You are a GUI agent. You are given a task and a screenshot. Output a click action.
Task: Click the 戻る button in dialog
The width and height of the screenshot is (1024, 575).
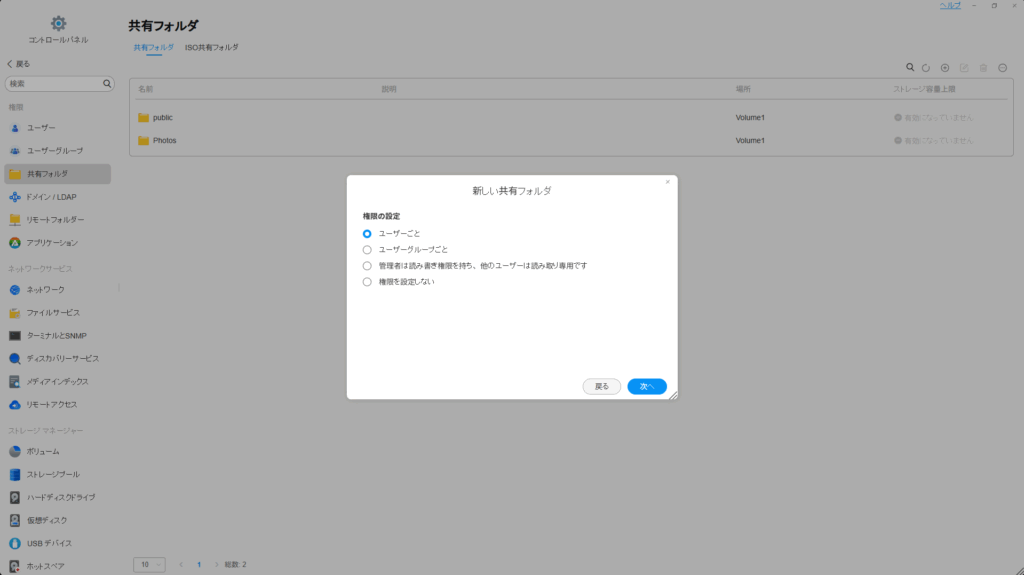[x=601, y=387]
